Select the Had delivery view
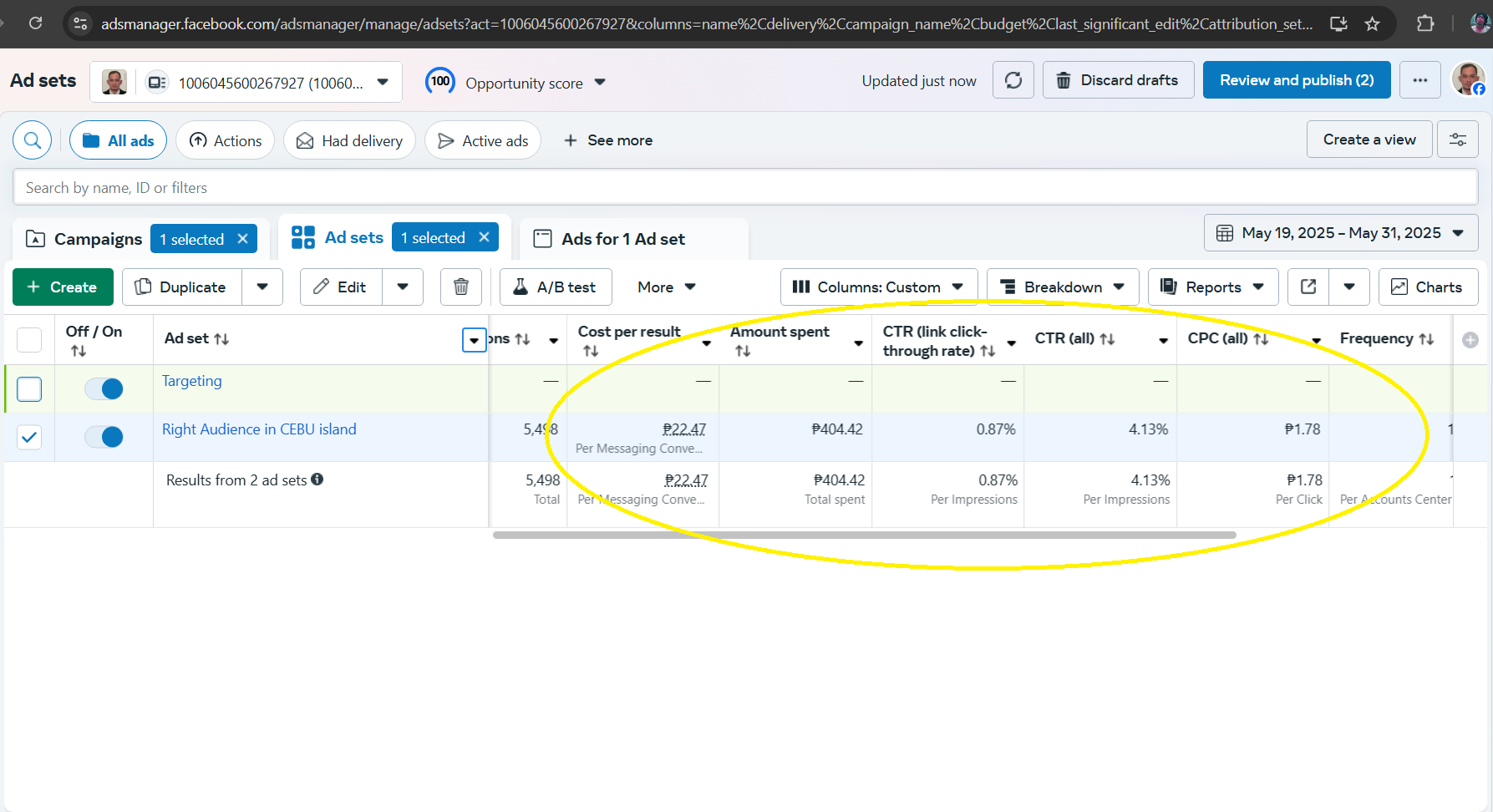Image resolution: width=1493 pixels, height=812 pixels. 349,140
